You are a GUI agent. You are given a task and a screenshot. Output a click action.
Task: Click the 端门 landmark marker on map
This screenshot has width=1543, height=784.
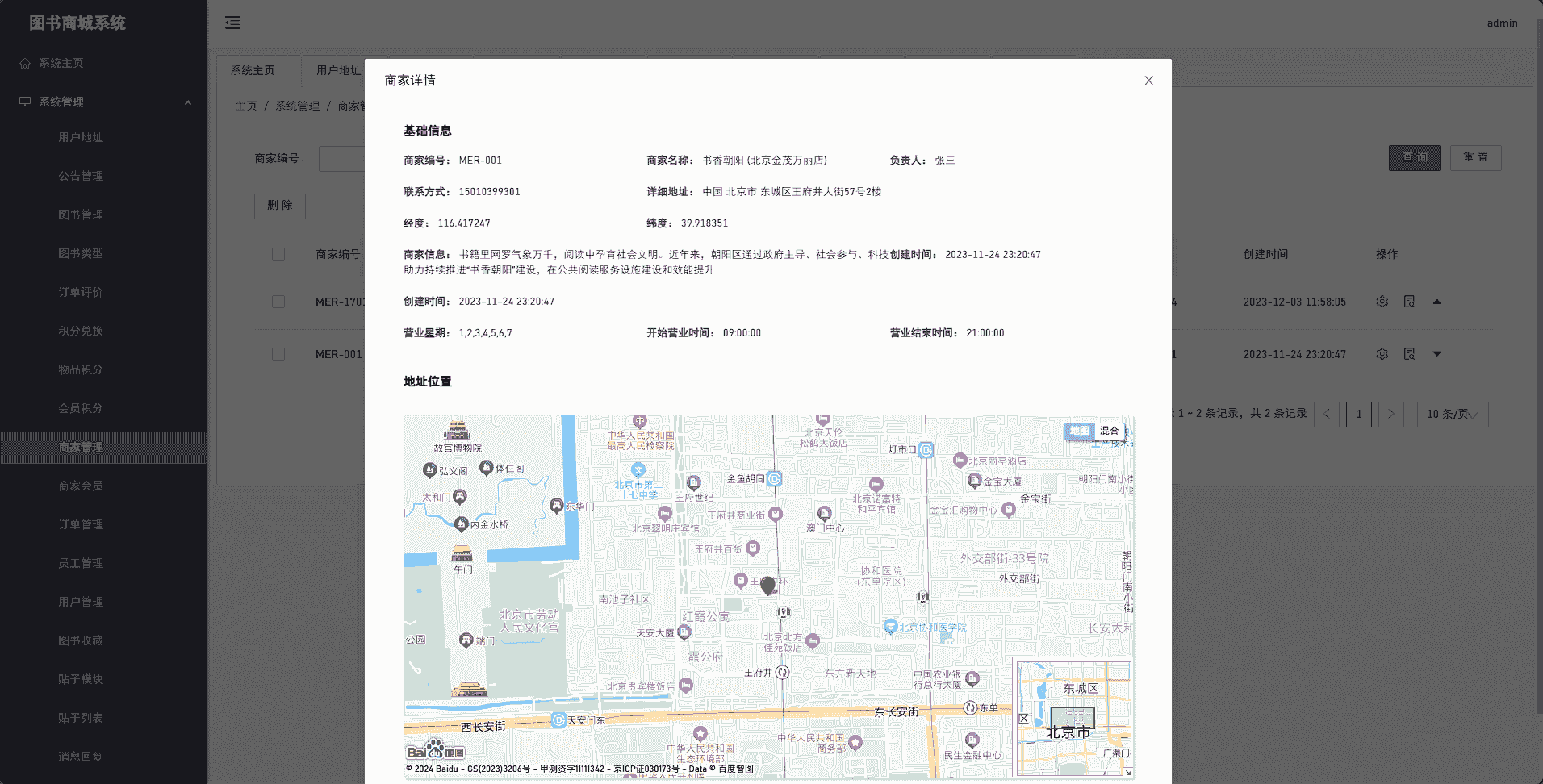coord(466,640)
